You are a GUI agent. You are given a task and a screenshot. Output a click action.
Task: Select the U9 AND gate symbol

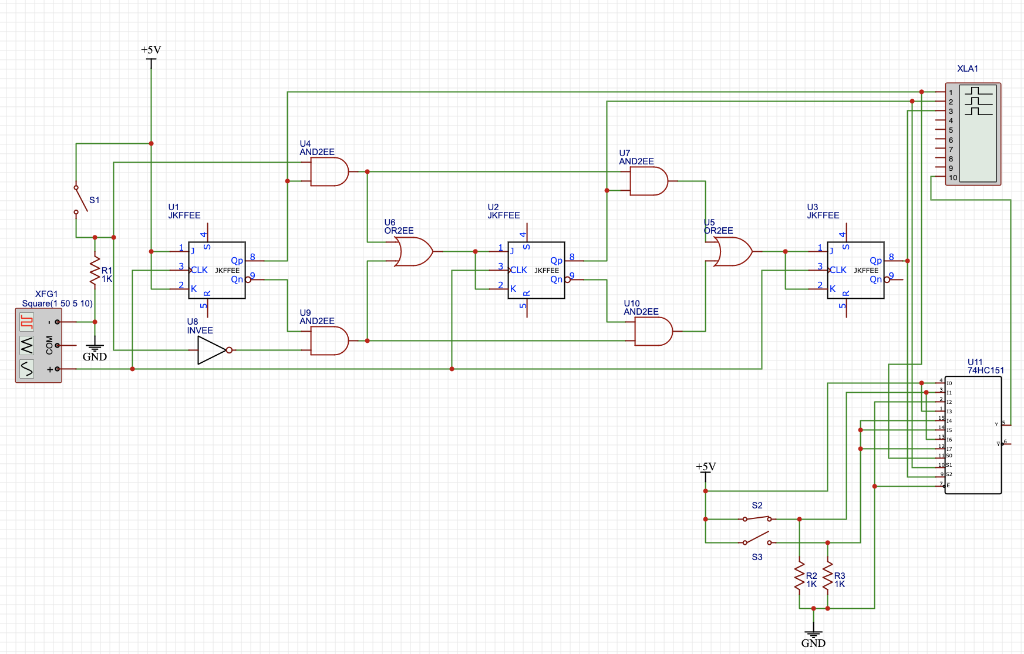[x=329, y=340]
